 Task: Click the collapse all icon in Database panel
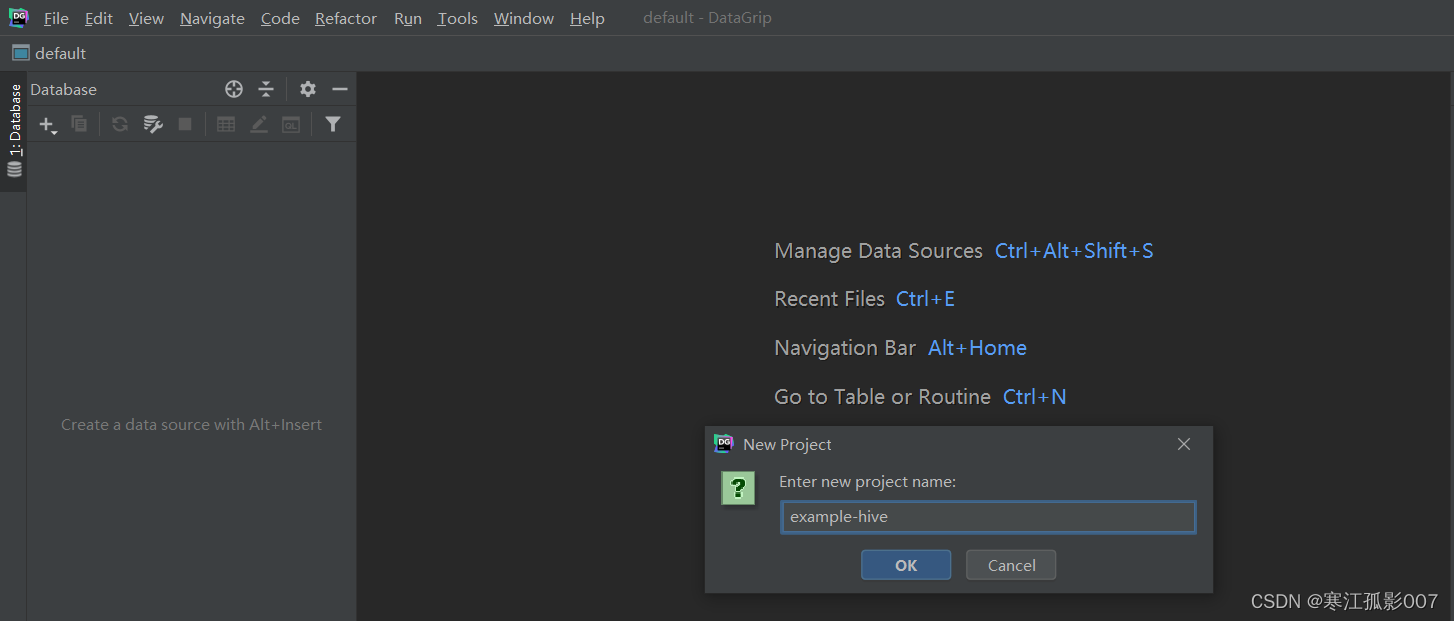(x=266, y=89)
